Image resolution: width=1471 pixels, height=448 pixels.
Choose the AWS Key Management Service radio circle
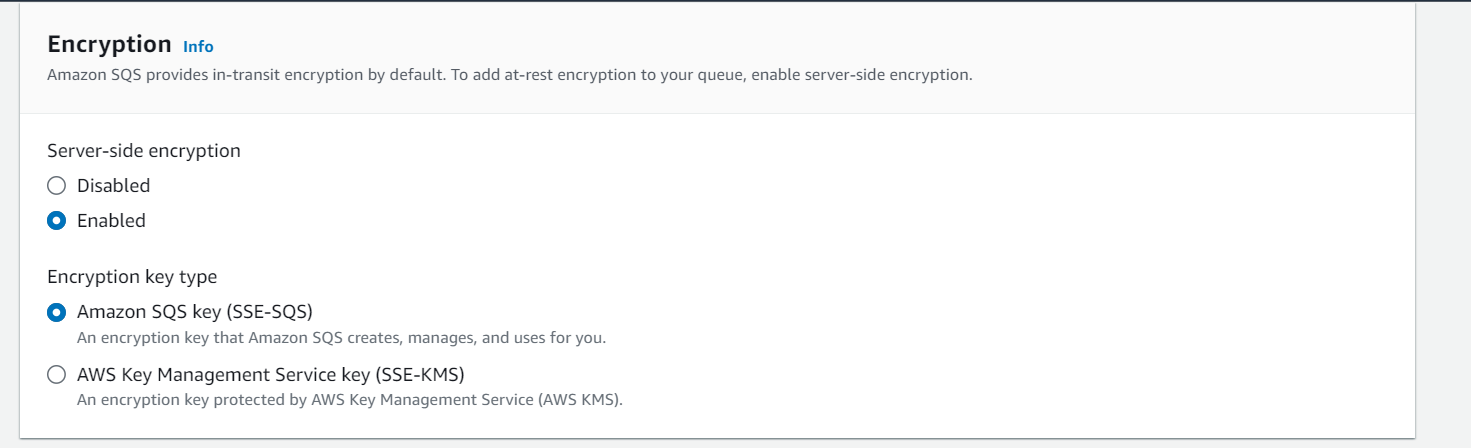(57, 375)
